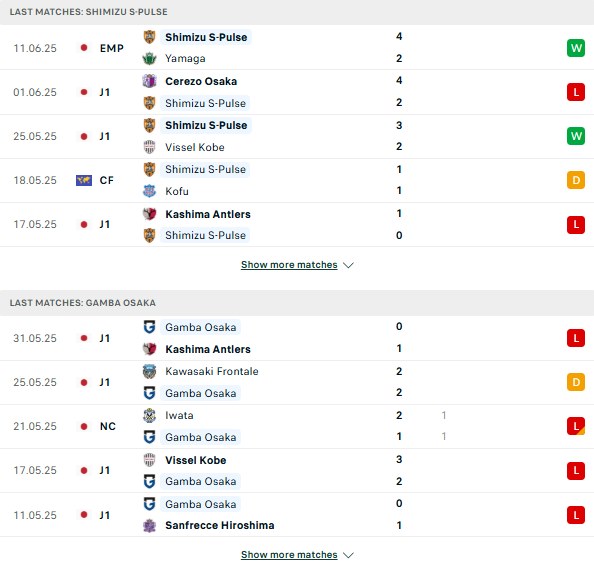Expand more Gamba Osaka matches chevron
The width and height of the screenshot is (594, 575).
348,555
